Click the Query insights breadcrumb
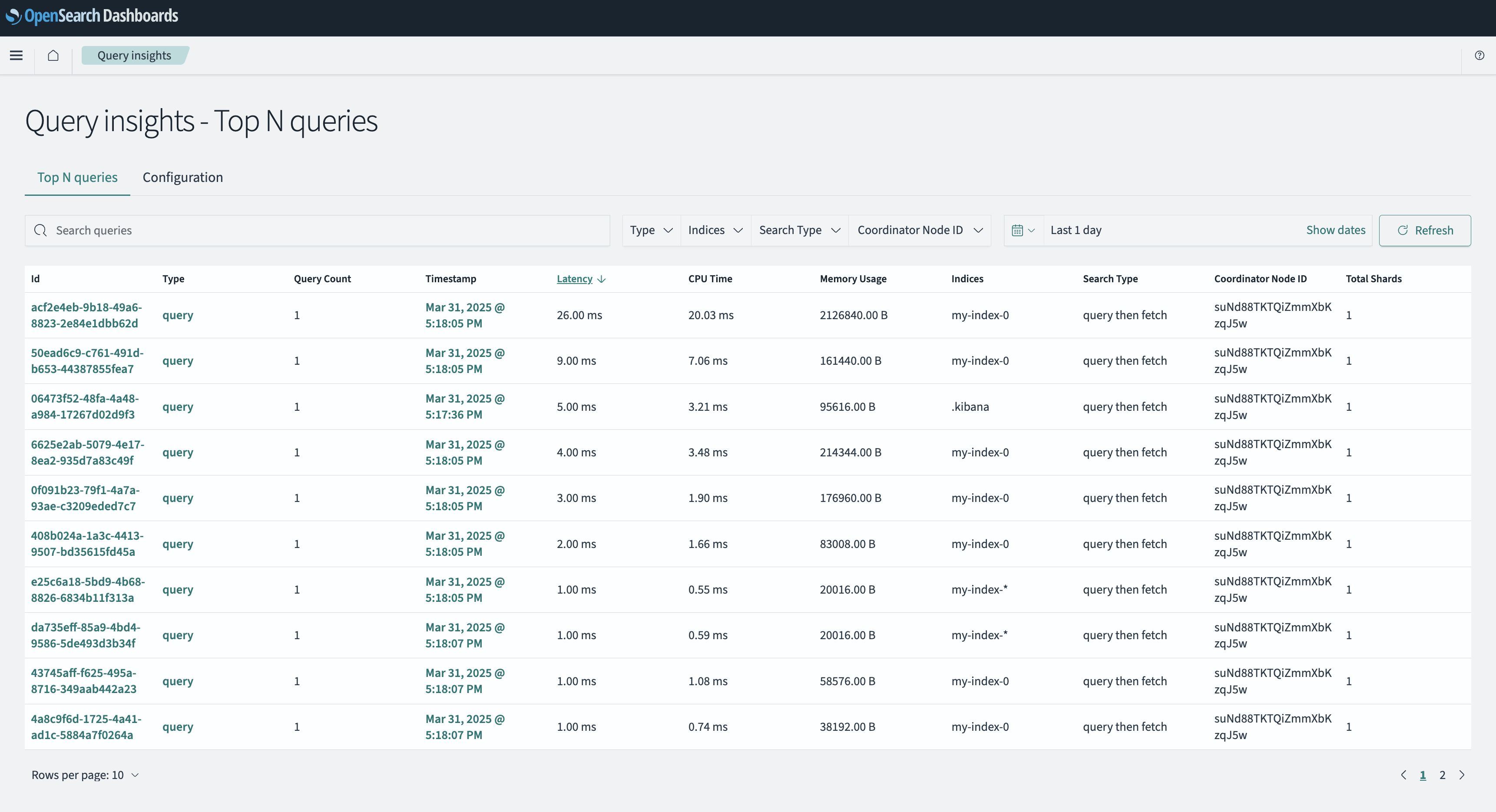 click(134, 55)
